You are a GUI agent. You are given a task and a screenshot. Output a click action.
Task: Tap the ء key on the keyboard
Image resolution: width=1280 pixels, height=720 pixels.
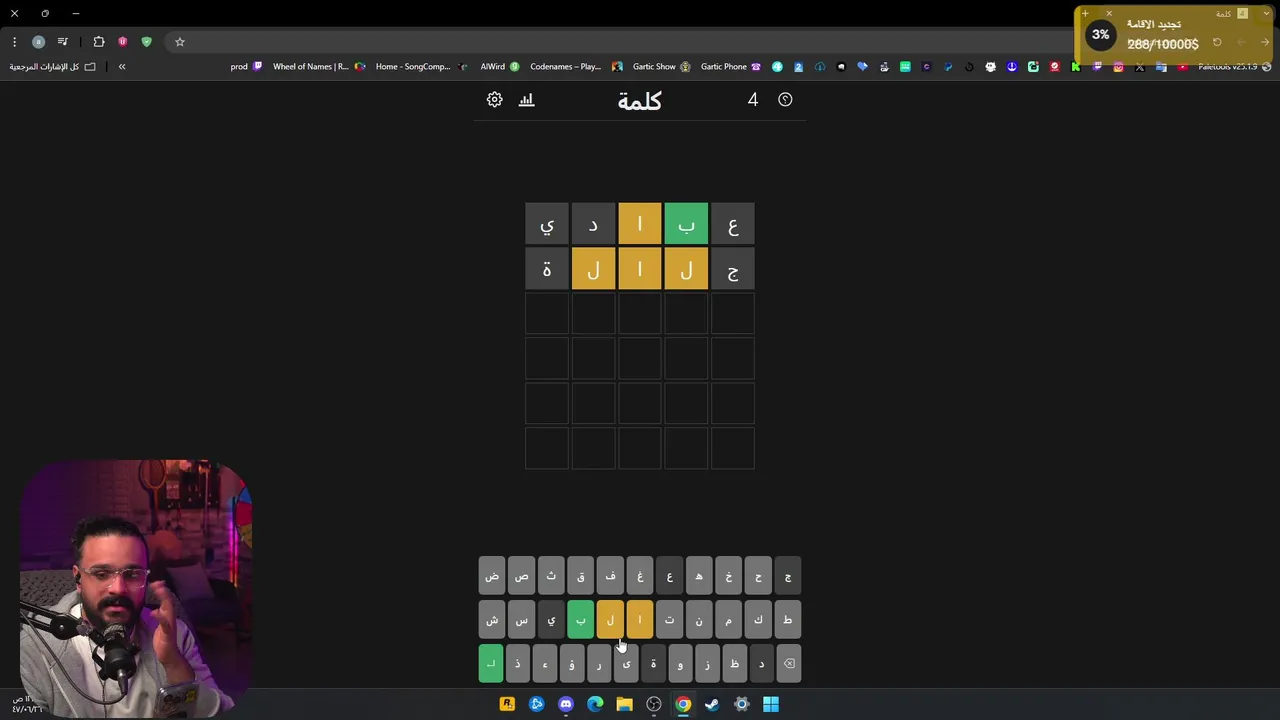point(545,664)
